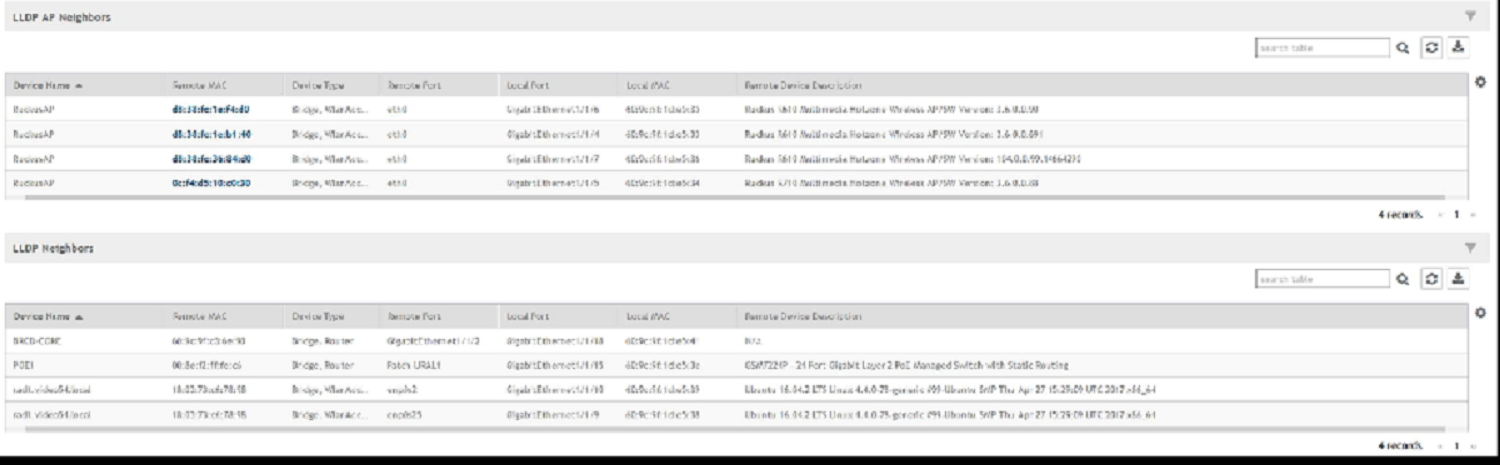1500x465 pixels.
Task: Click the search magnifier in LLDP AP Neighbors table
Action: pos(1404,47)
